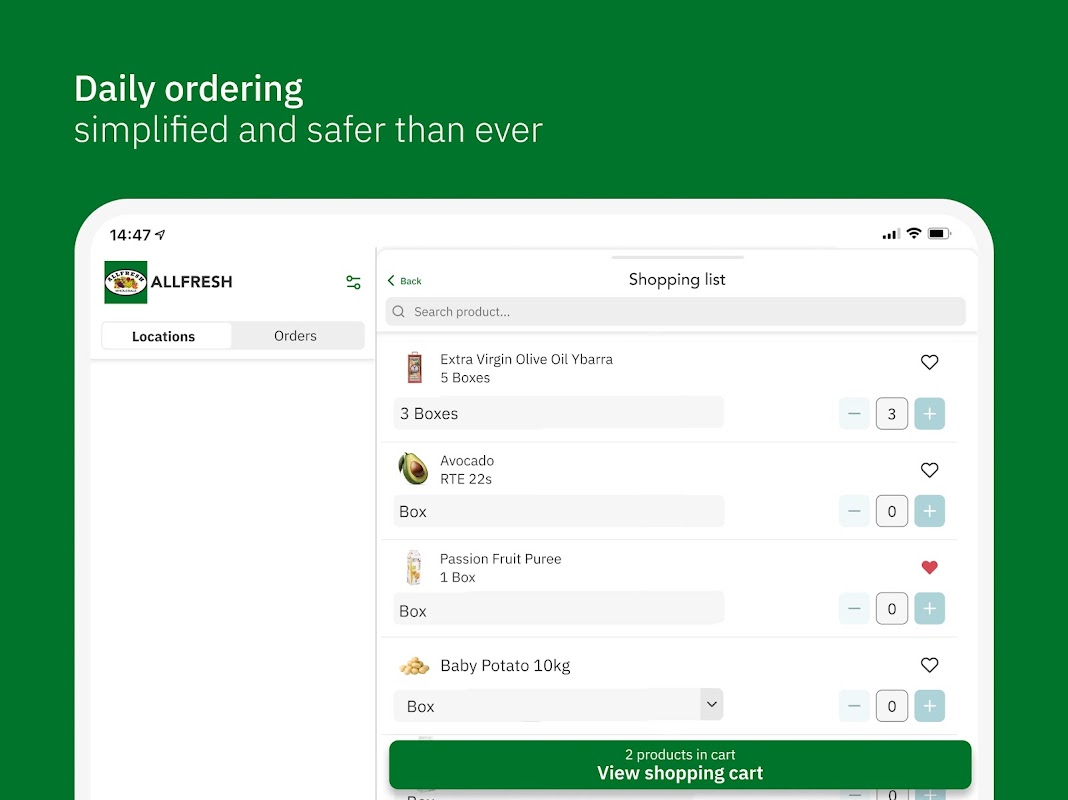Click the search magnifier icon
The image size is (1068, 800).
[399, 312]
